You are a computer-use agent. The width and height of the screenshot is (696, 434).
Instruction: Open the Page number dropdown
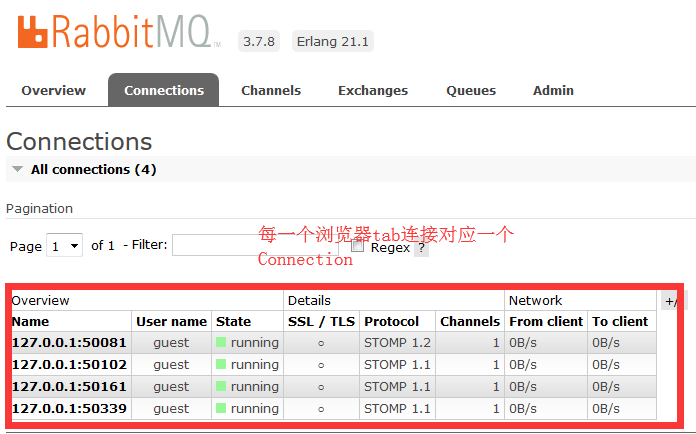(64, 245)
